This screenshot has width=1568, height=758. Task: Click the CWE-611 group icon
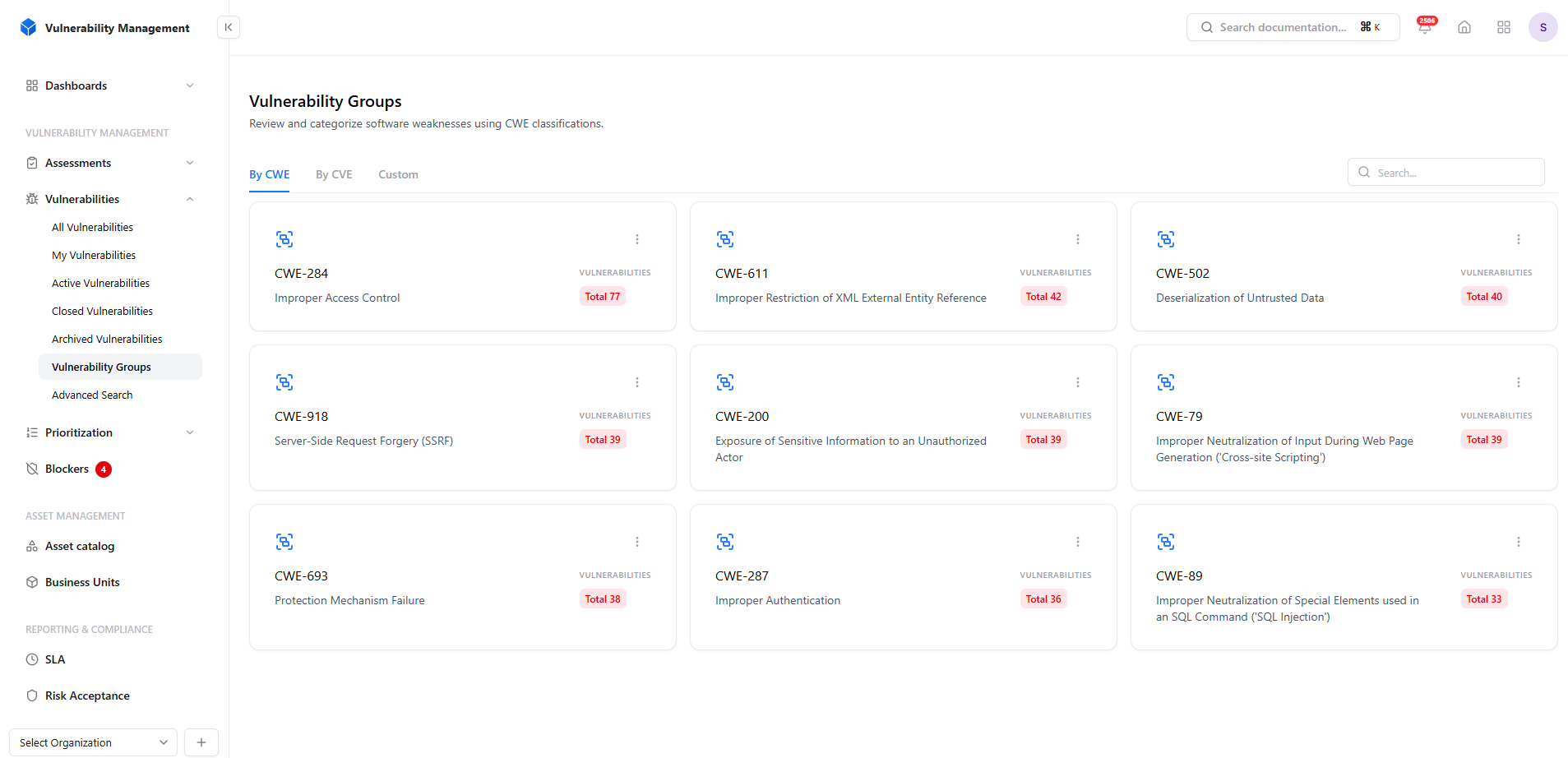click(725, 239)
